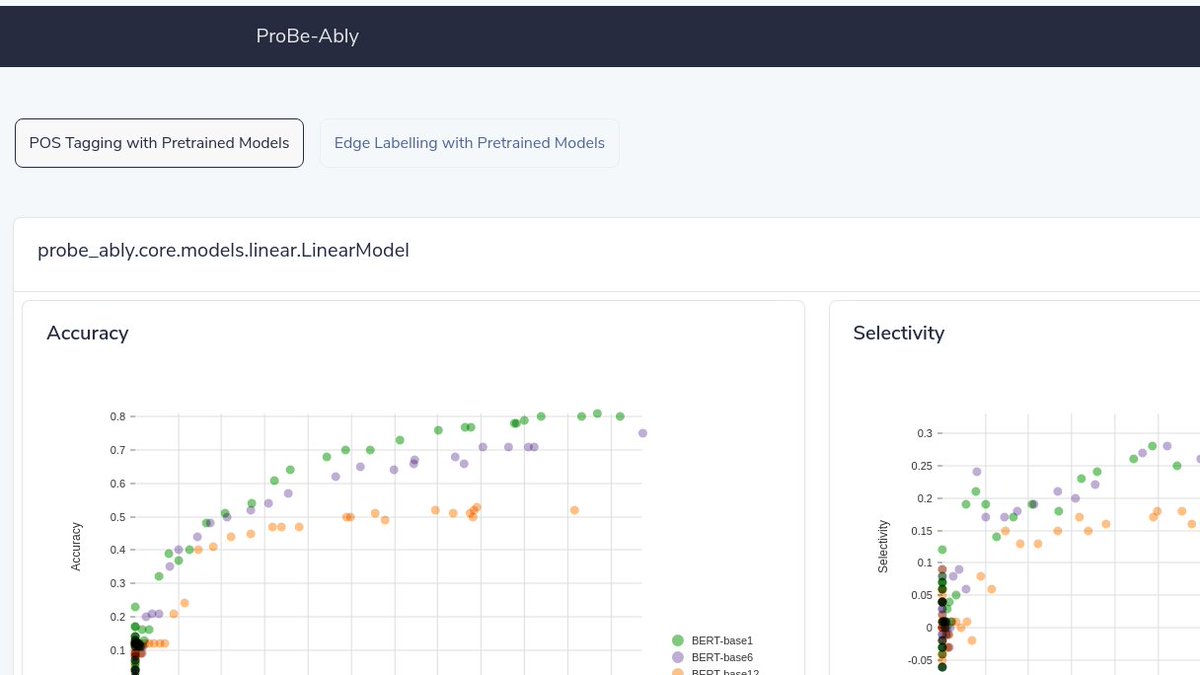Switch to Edge Labelling with Pretrained Models
The width and height of the screenshot is (1200, 675).
[x=469, y=142]
